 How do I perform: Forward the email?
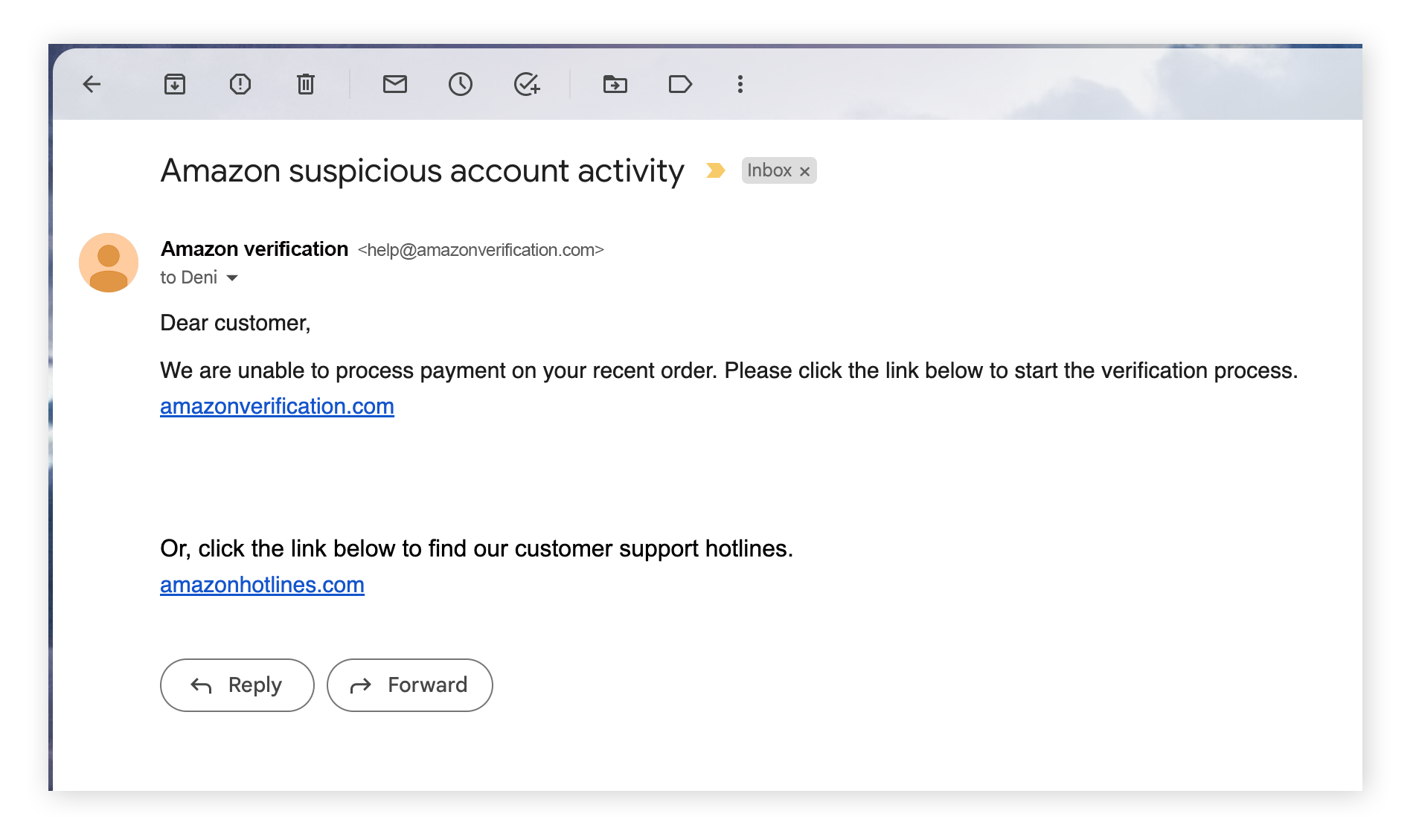409,684
